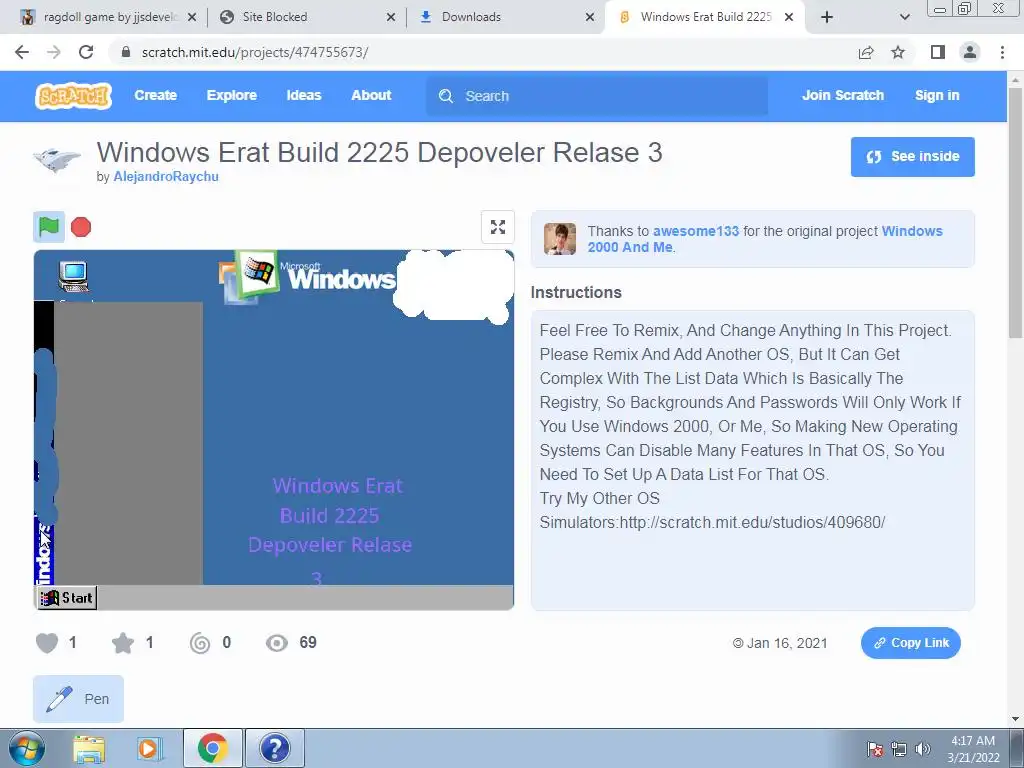Close the ragdoll game tab
Image resolution: width=1024 pixels, height=768 pixels.
192,18
